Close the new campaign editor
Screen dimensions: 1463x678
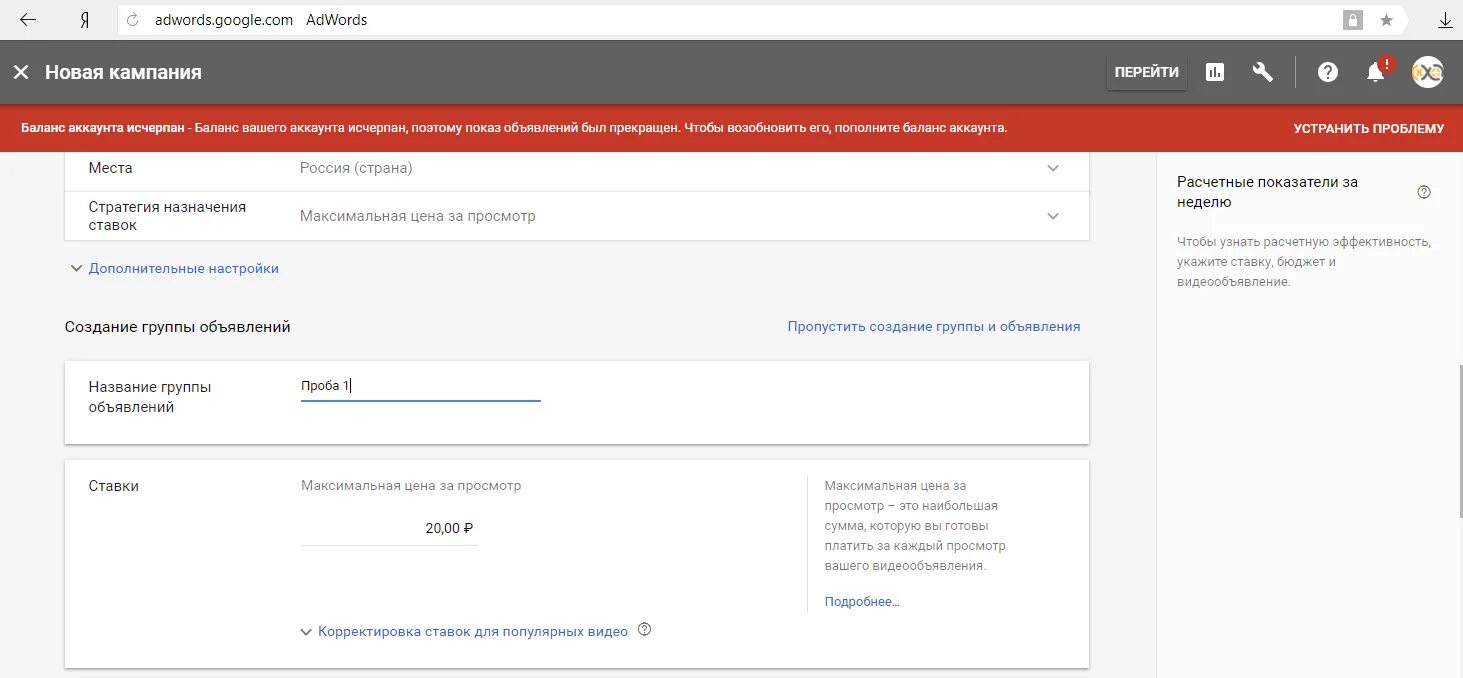[x=21, y=72]
